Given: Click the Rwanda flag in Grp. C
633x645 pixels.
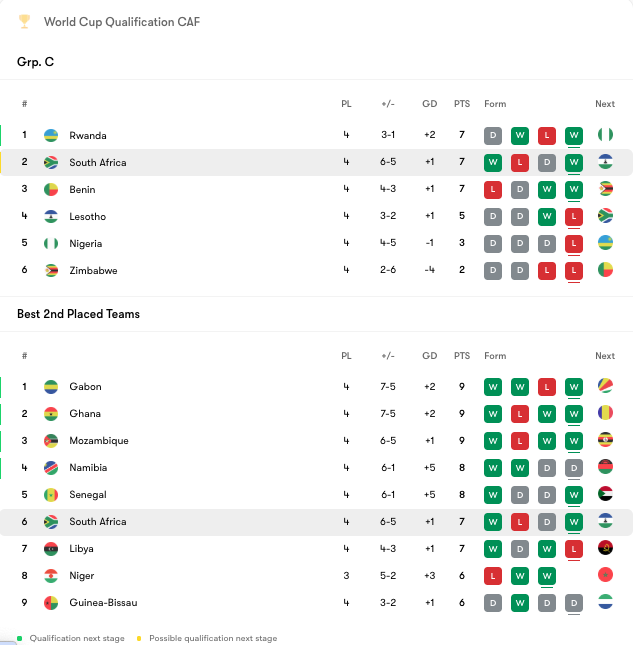Looking at the screenshot, I should [51, 136].
